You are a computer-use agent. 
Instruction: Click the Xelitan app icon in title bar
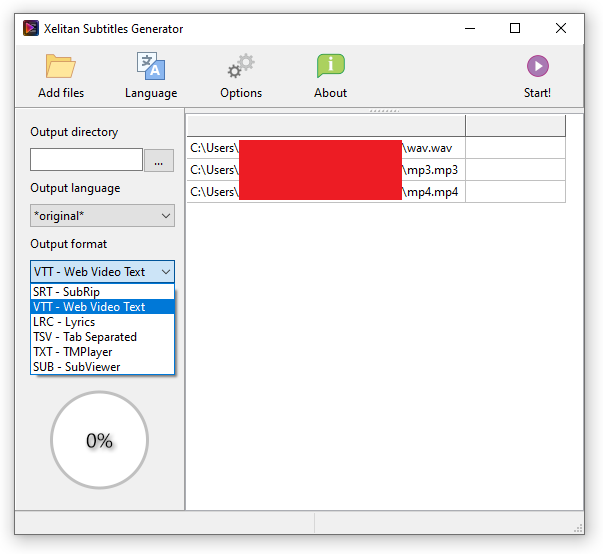click(x=32, y=29)
